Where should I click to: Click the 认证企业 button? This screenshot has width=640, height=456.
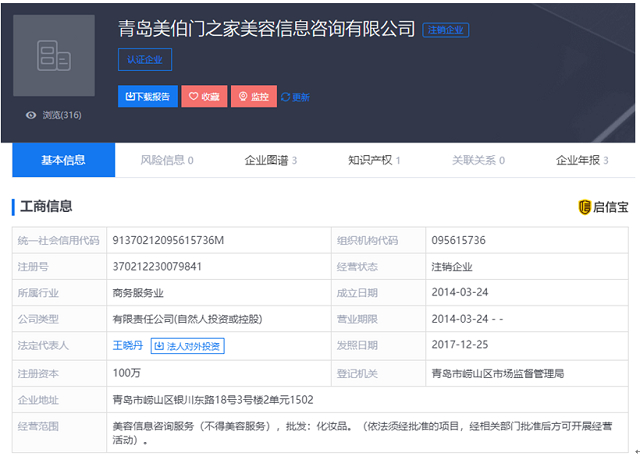[x=145, y=60]
